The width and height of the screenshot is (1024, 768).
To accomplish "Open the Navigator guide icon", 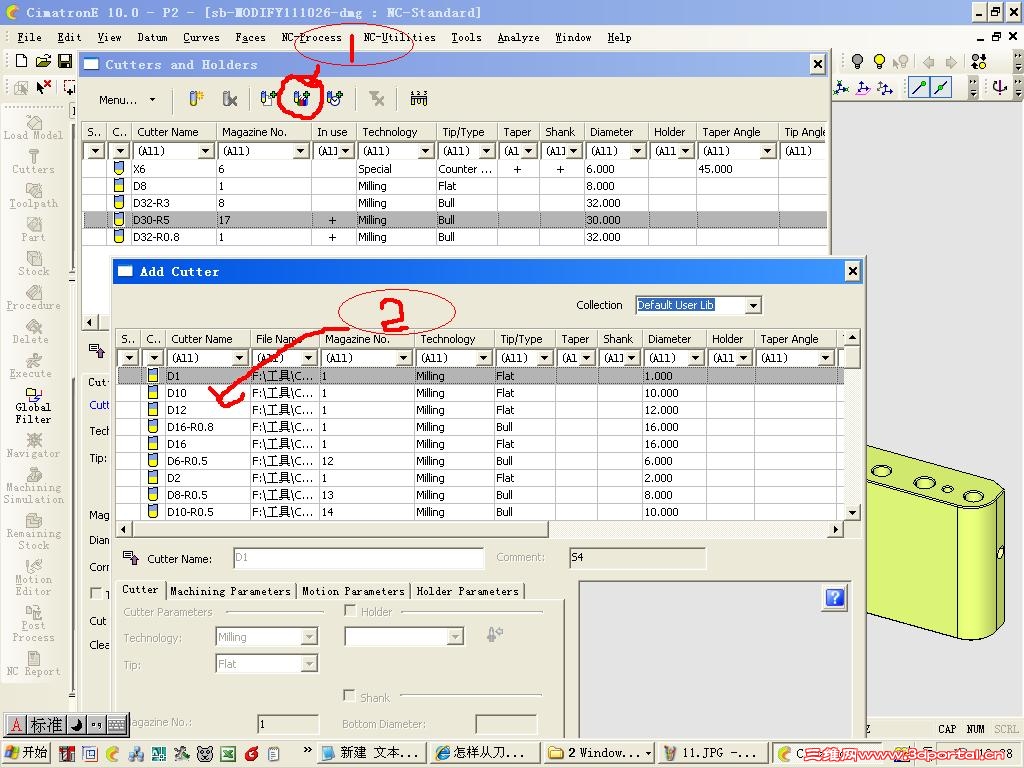I will pyautogui.click(x=33, y=445).
